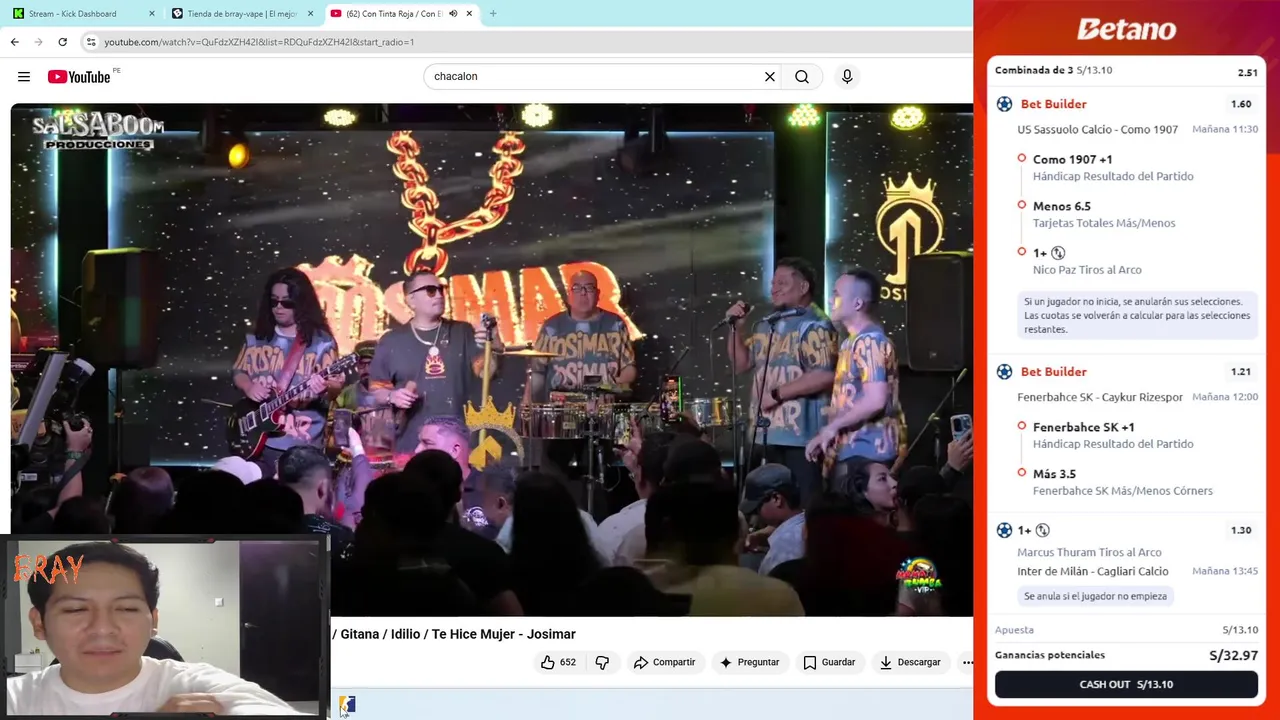Screen dimensions: 1280x720
Task: Click the Descargar button
Action: click(x=910, y=662)
